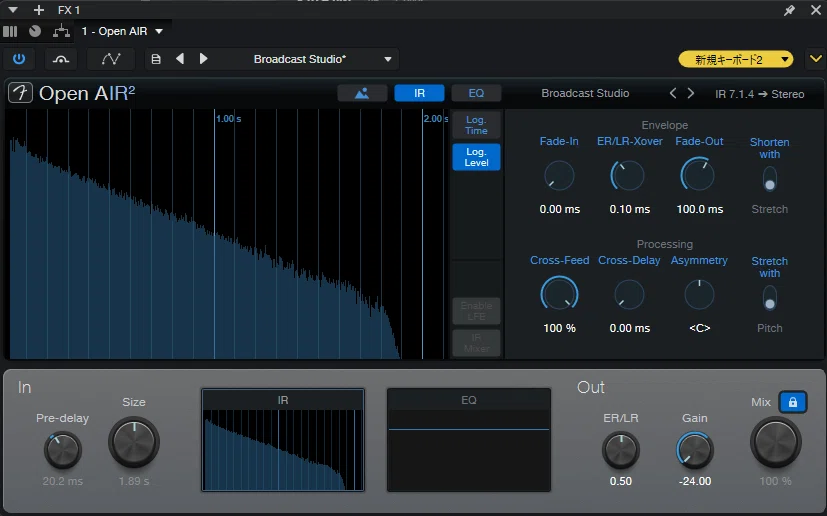Screen dimensions: 827x516
Task: Click the Fade-In 0.00 ms value
Action: [560, 209]
